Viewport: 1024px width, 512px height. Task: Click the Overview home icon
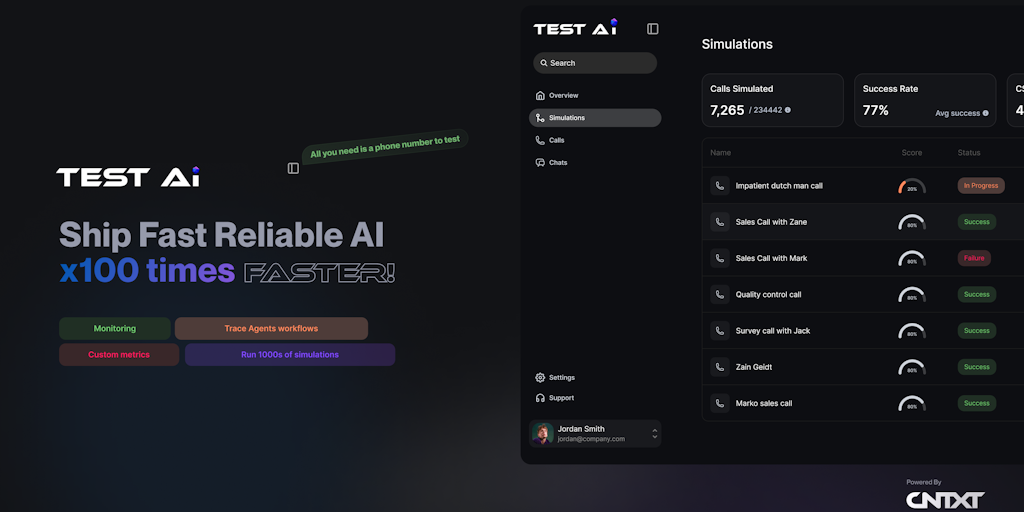point(540,95)
